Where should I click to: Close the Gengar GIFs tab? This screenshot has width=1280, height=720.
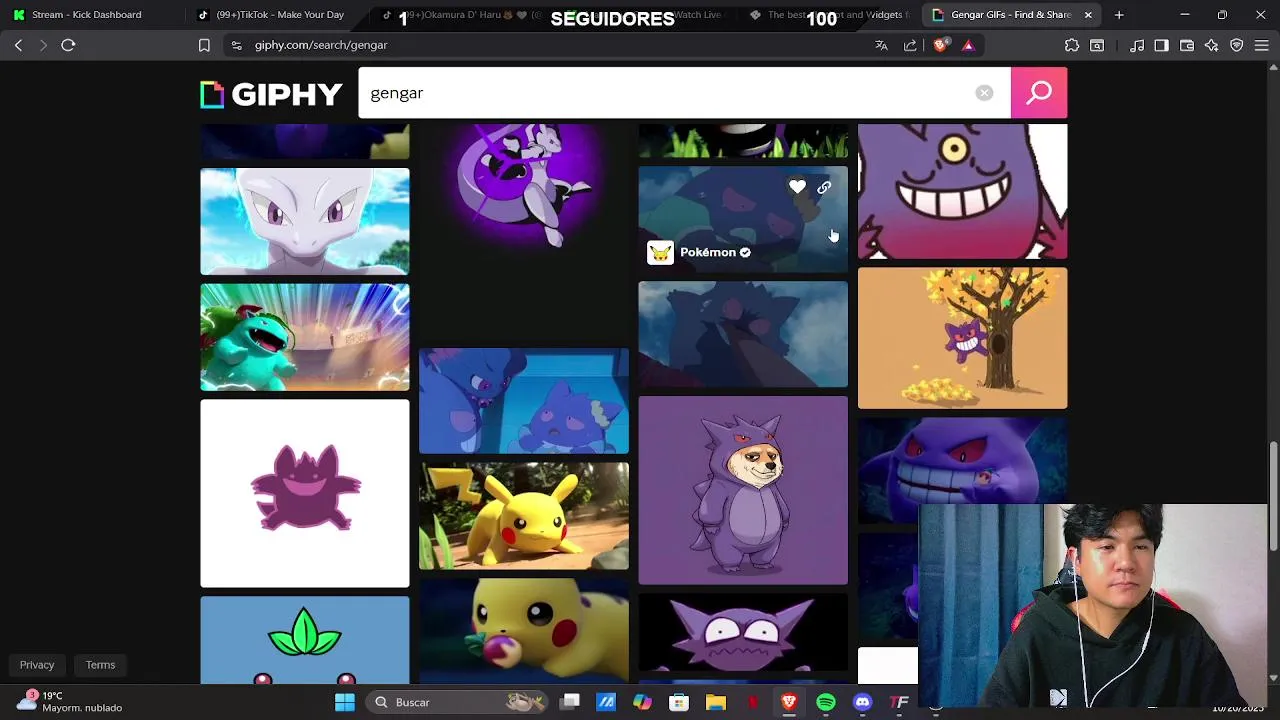[1088, 15]
